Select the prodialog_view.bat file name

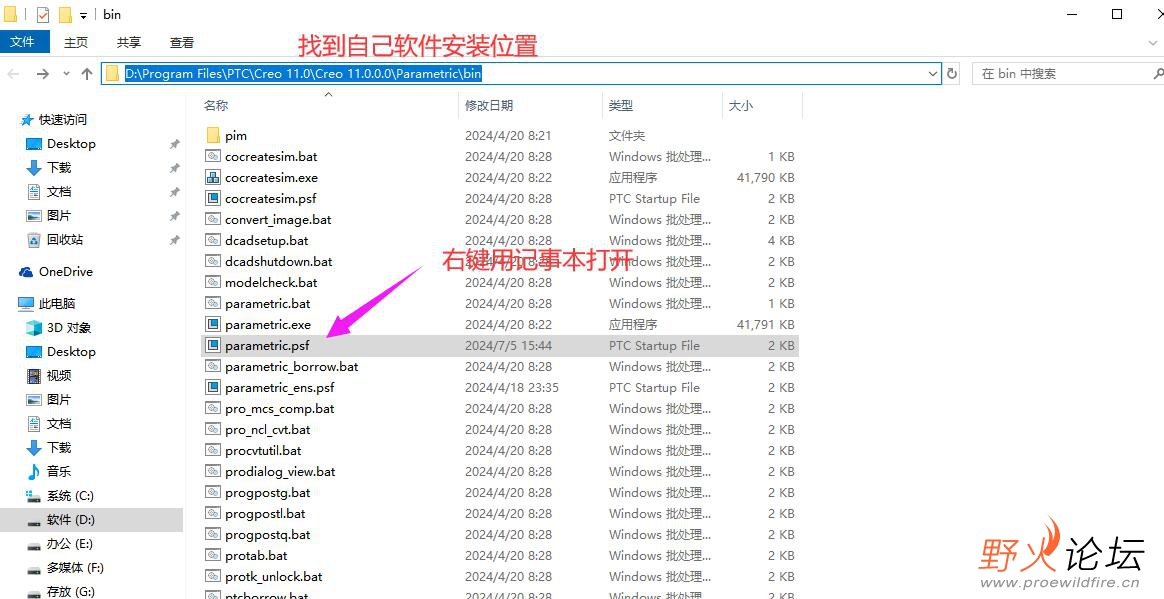pyautogui.click(x=281, y=471)
